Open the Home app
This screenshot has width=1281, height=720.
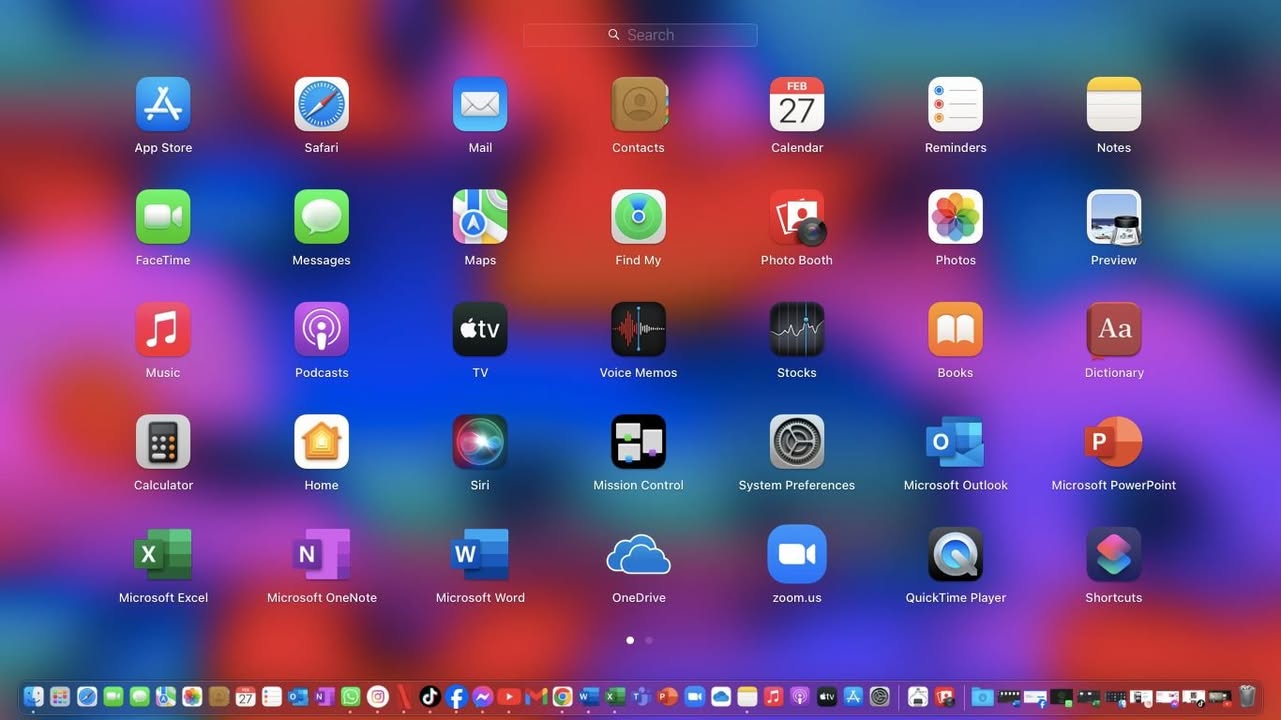[321, 442]
